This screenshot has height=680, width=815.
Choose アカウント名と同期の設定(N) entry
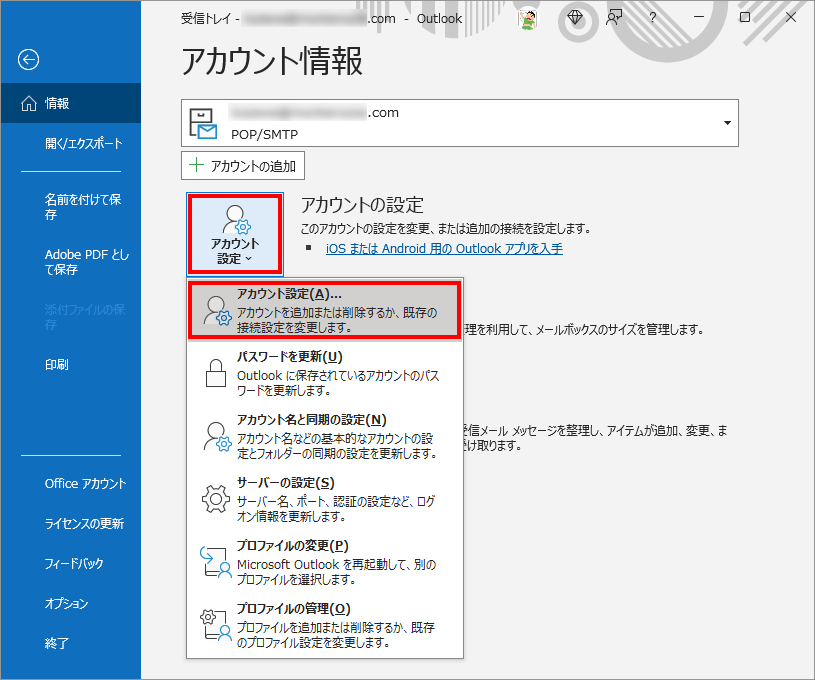tap(324, 436)
